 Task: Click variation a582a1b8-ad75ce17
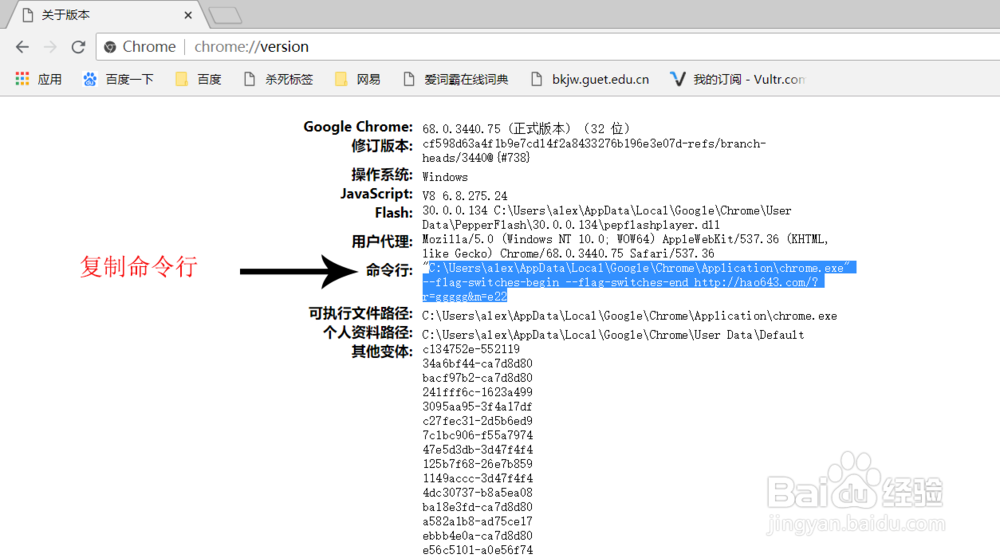pos(477,522)
